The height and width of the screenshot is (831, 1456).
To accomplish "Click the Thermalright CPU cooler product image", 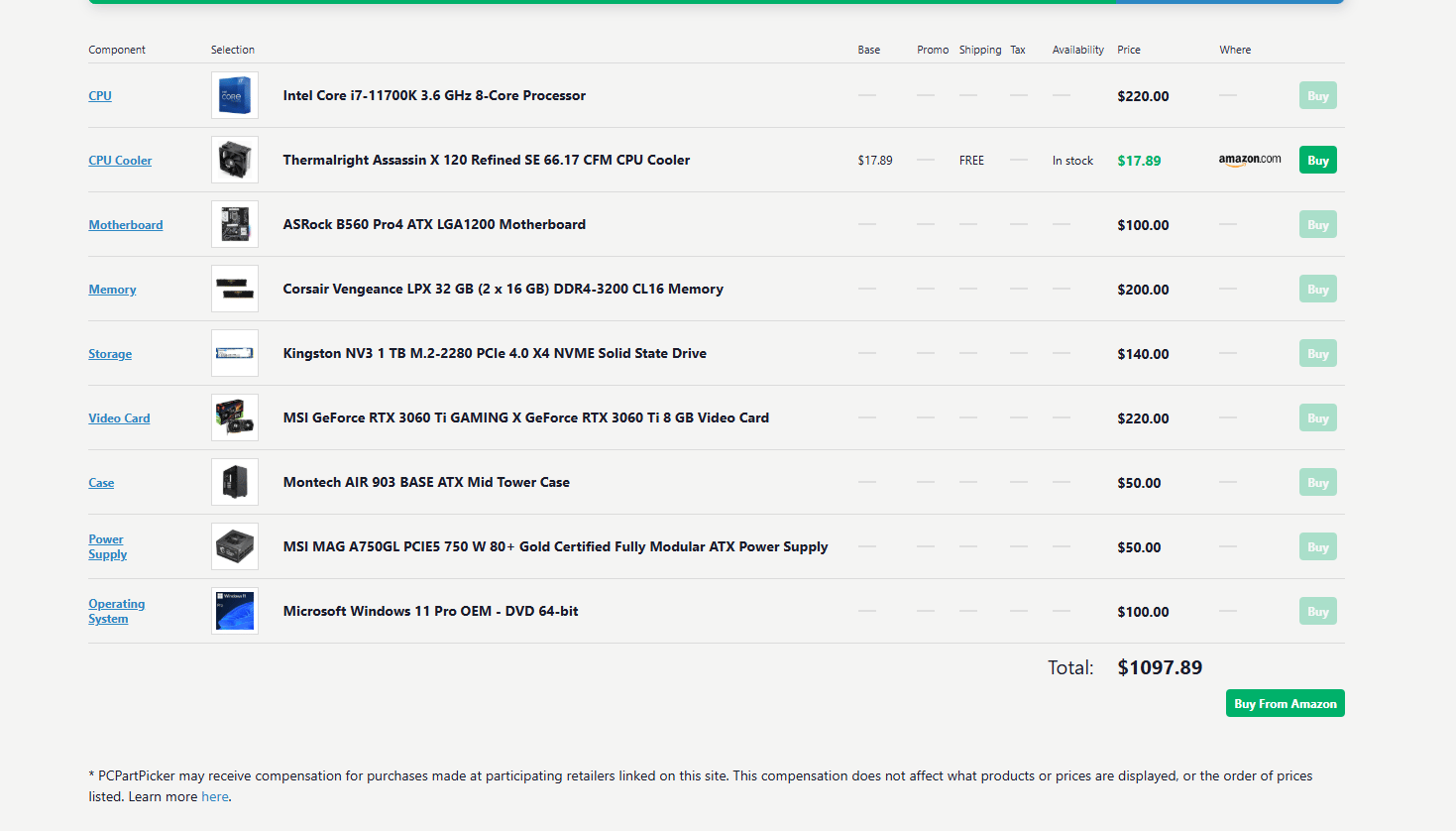I will [235, 160].
